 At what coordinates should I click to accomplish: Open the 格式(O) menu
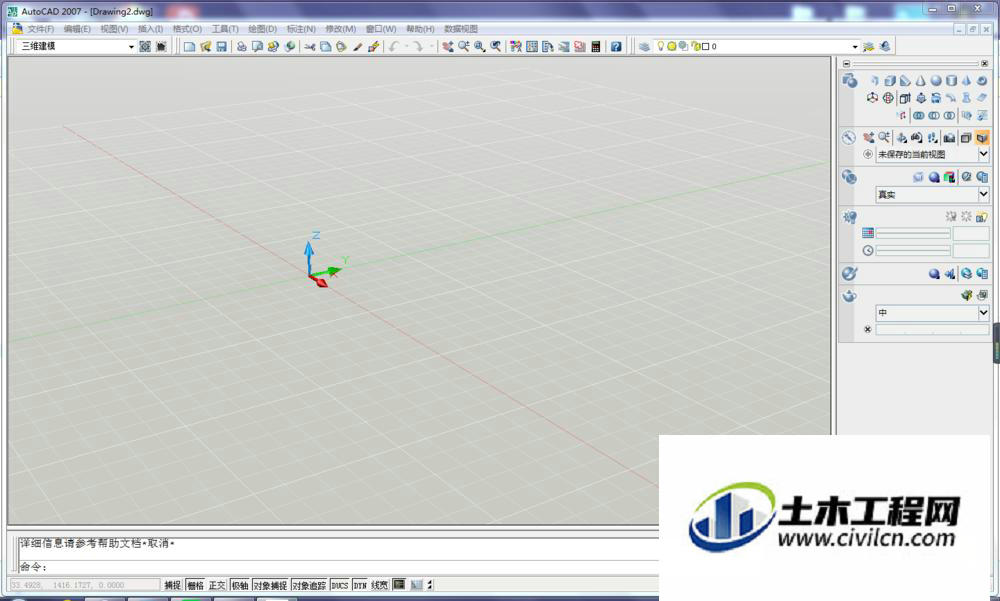coord(188,29)
